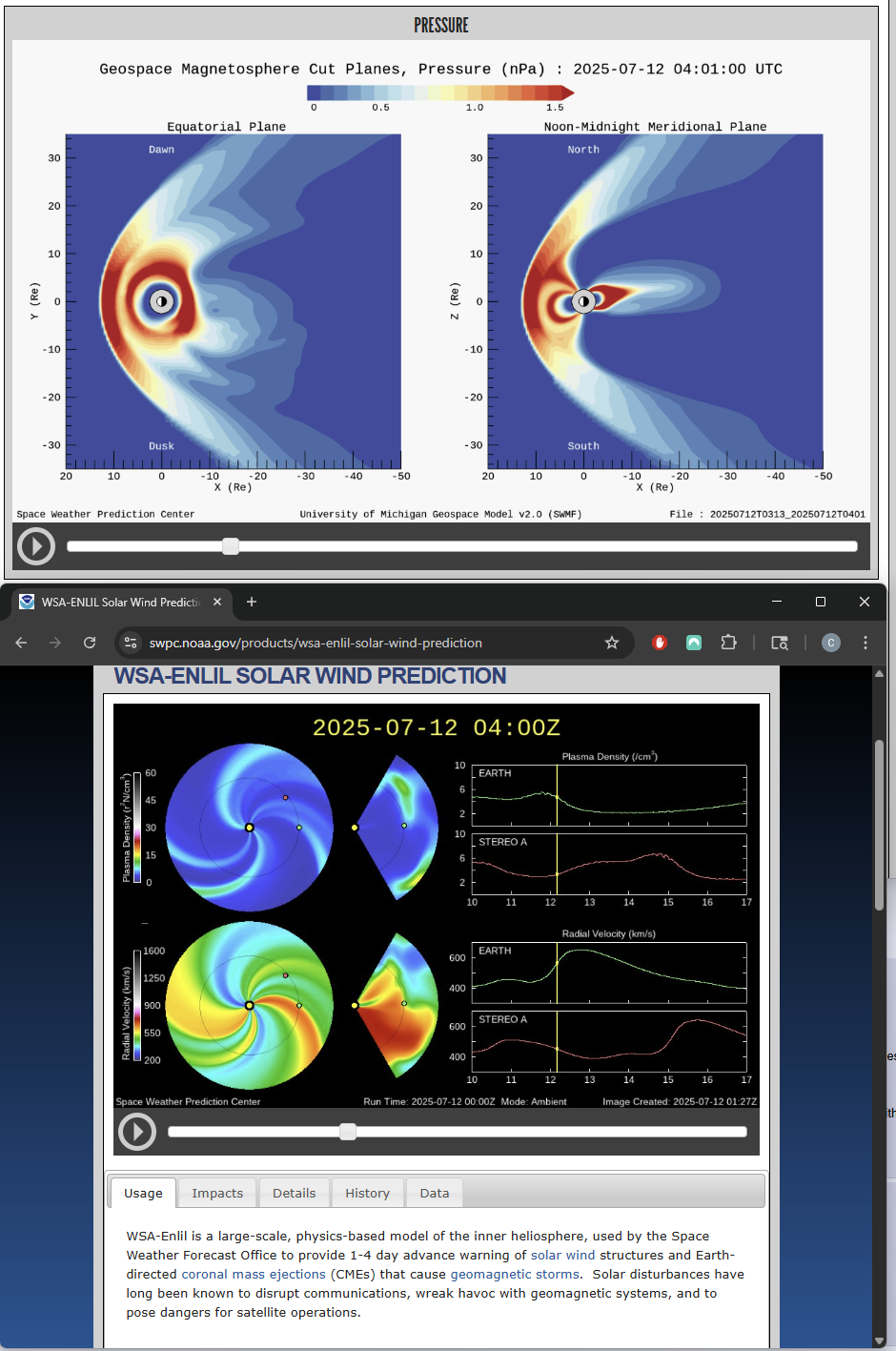Switch to the Usage tab
Screen dimensions: 896x1351
tap(143, 1193)
